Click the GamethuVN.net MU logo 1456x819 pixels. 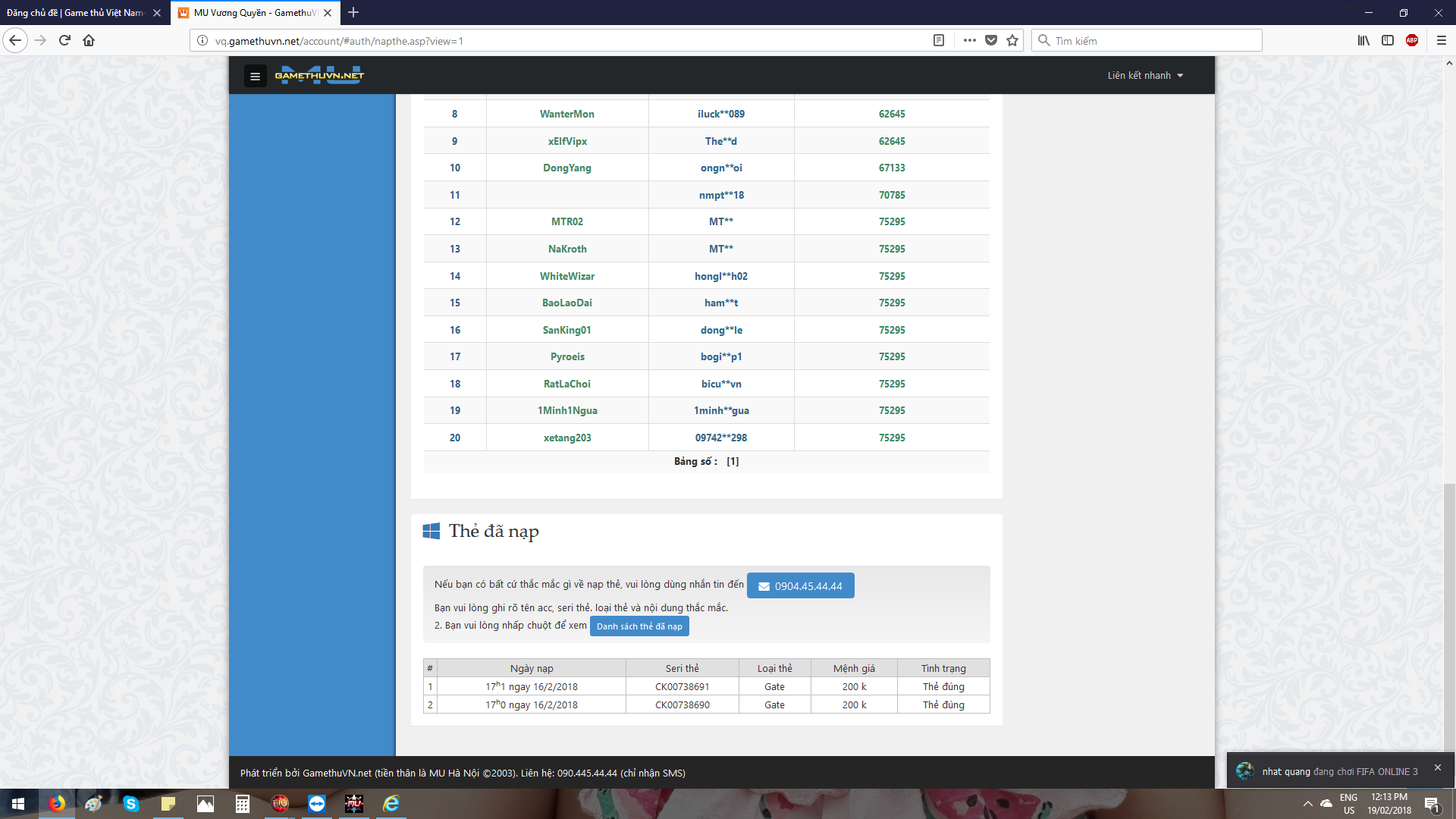[x=319, y=75]
